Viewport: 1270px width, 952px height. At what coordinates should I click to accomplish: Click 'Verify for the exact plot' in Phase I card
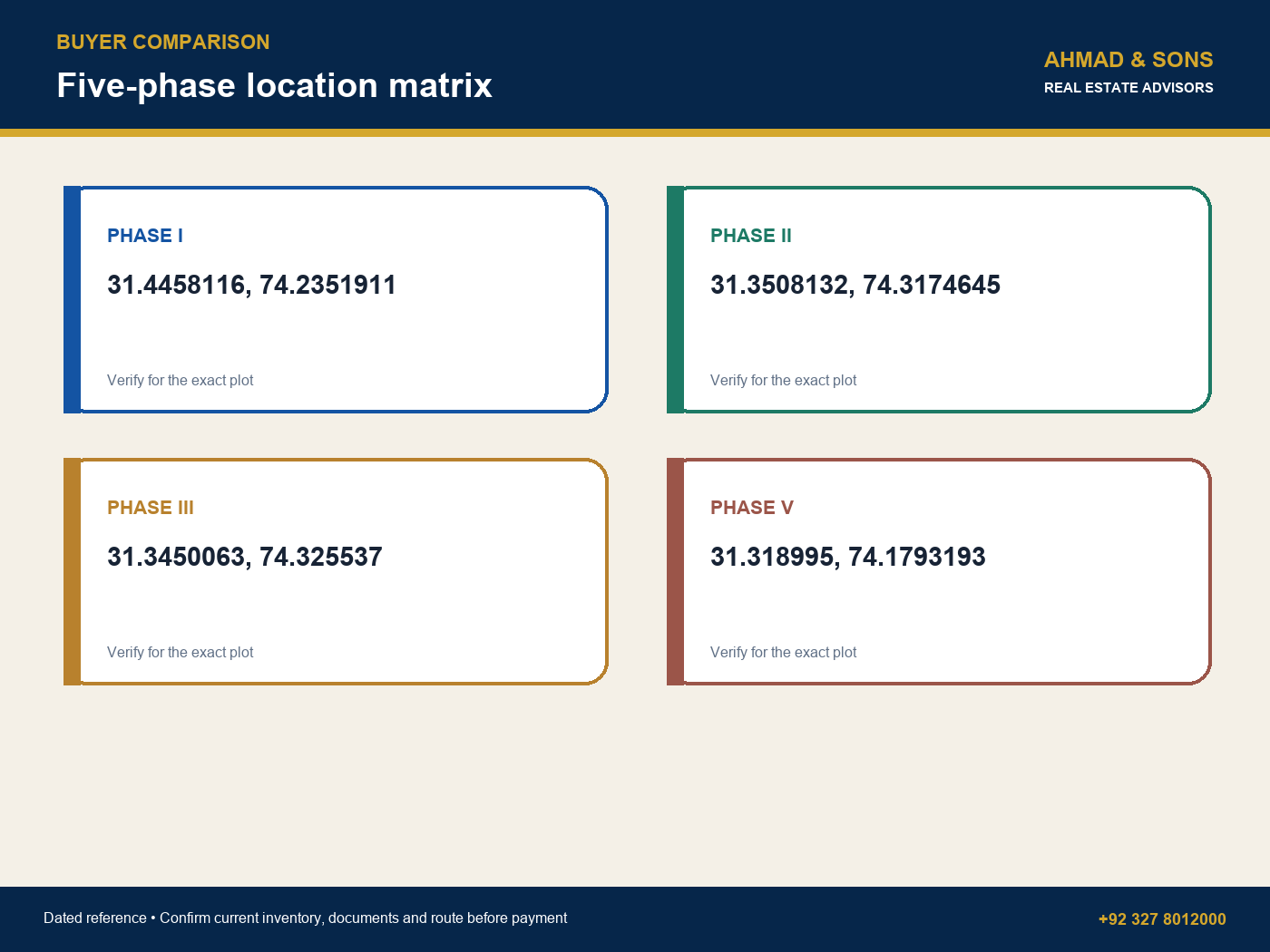181,381
